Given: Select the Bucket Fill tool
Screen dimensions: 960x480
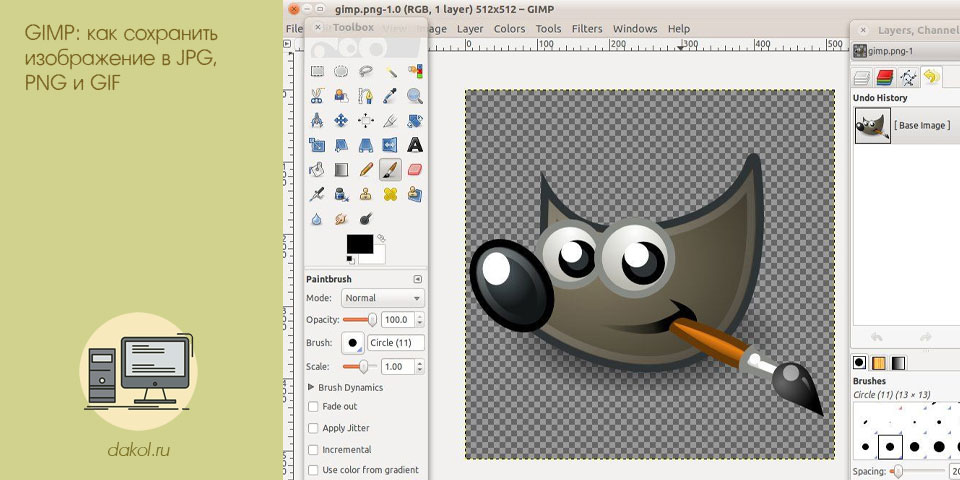Looking at the screenshot, I should pyautogui.click(x=317, y=170).
